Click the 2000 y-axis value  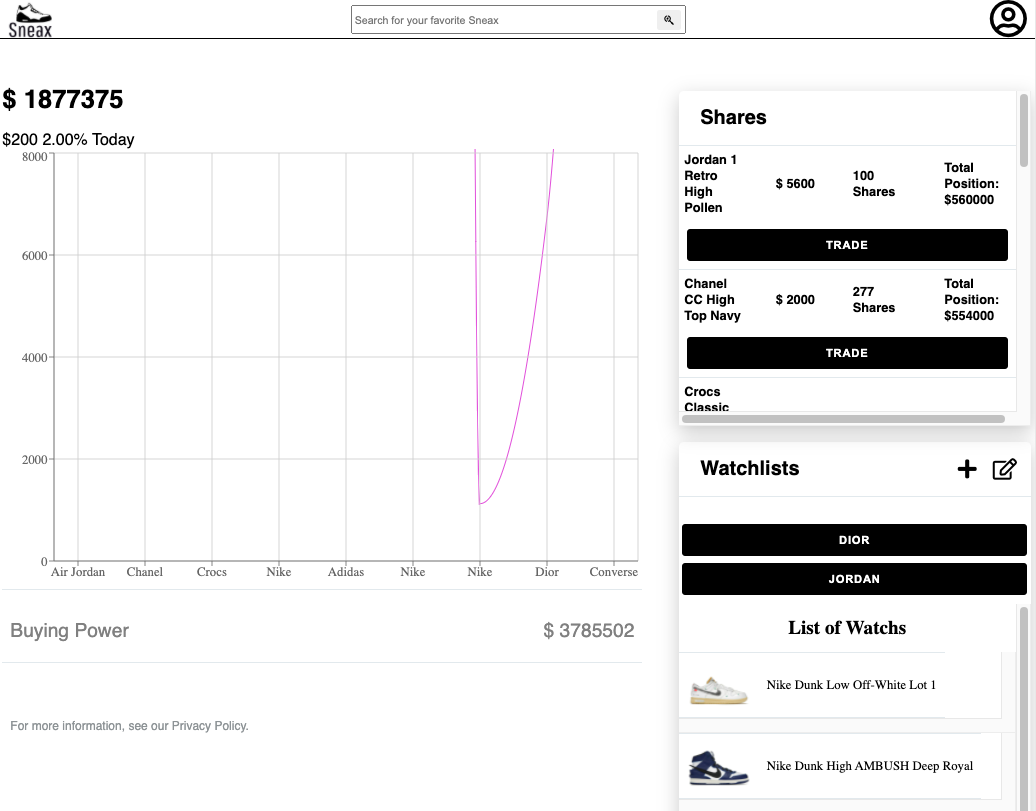34,459
